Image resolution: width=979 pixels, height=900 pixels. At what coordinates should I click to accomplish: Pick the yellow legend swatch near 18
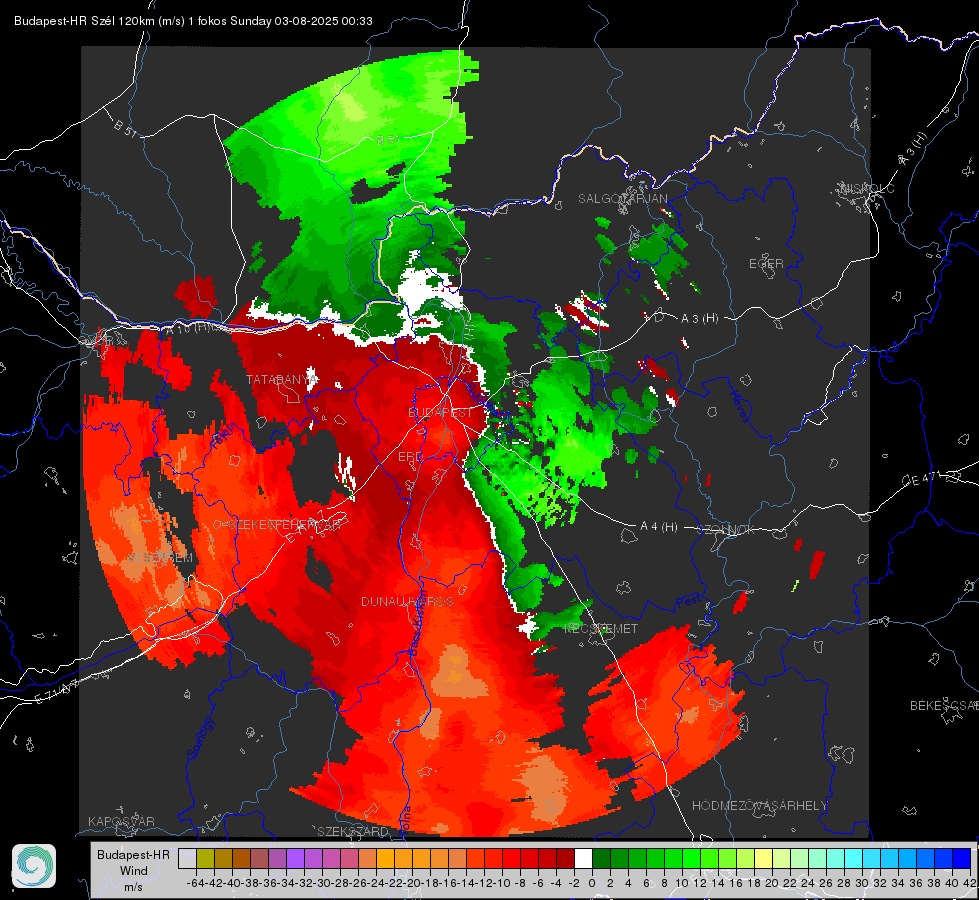point(763,859)
